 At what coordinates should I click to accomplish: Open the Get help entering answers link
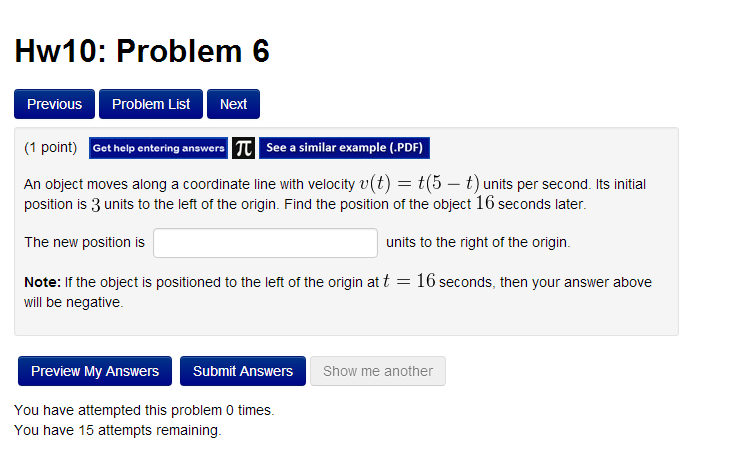click(159, 148)
